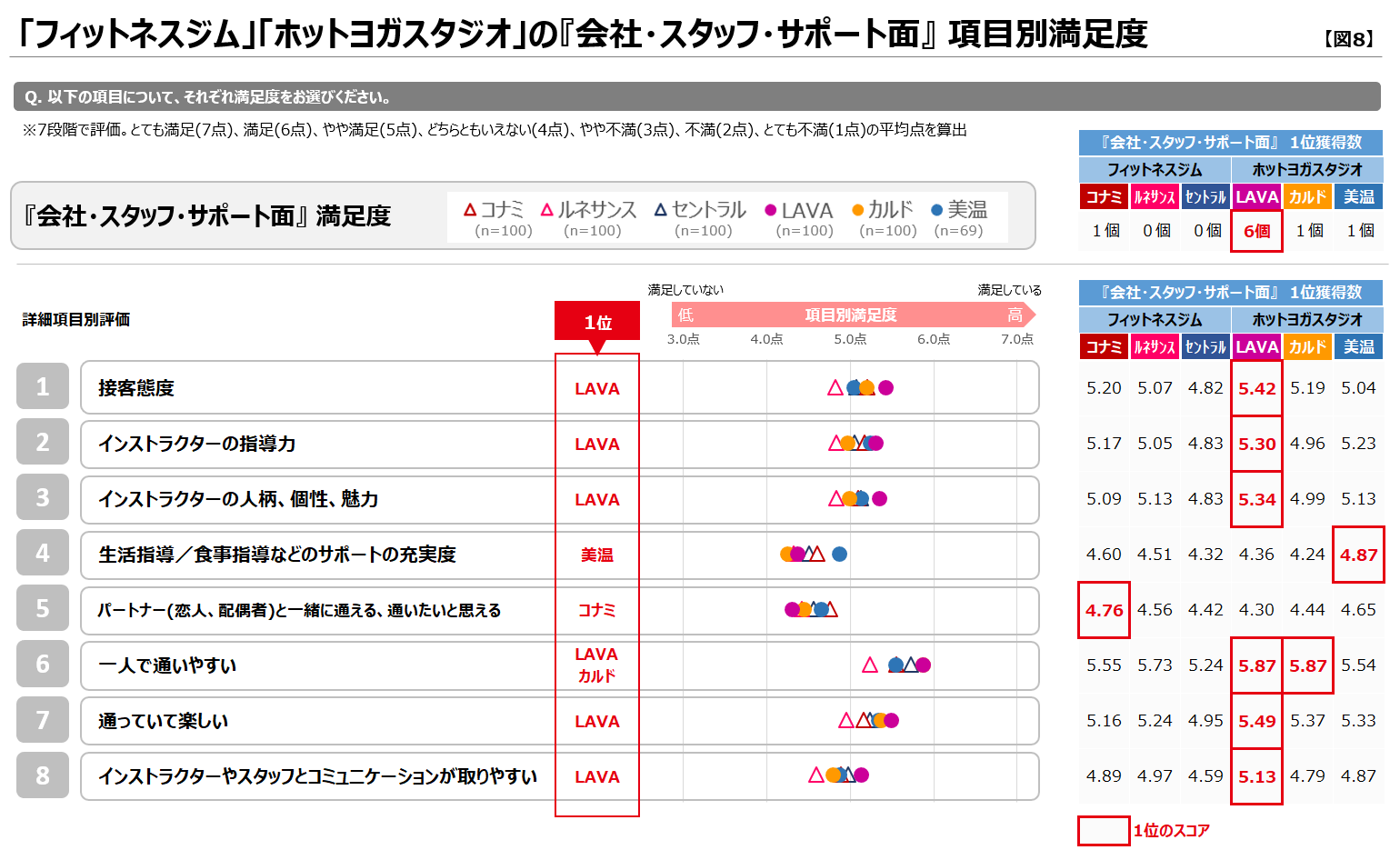Click the score 5.55 in the score table
The height and width of the screenshot is (860, 1400).
[1105, 665]
